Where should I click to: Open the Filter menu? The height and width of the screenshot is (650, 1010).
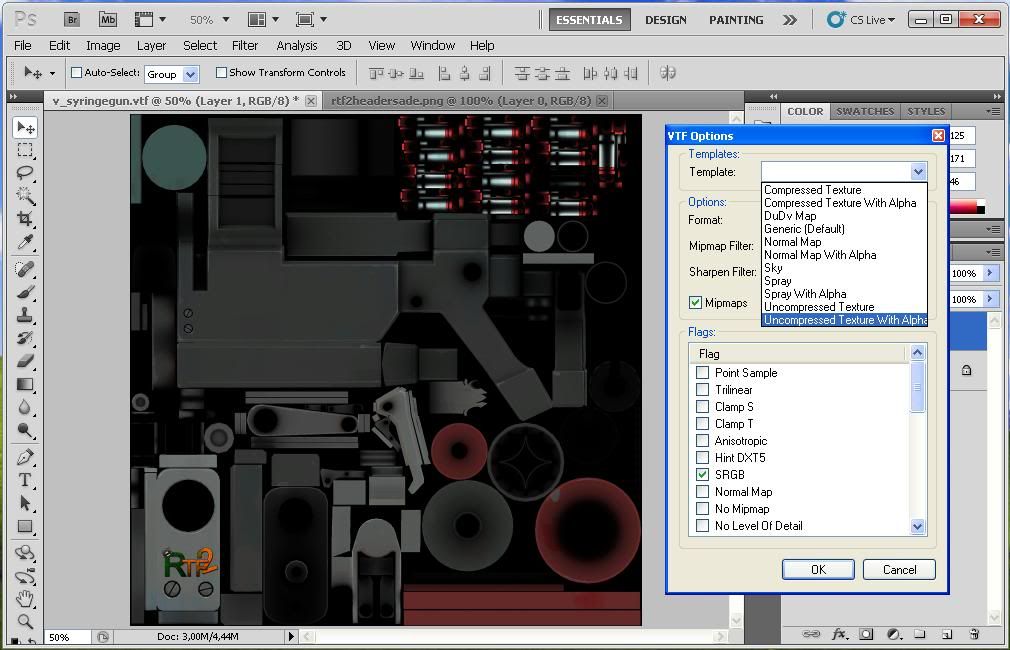[x=245, y=45]
